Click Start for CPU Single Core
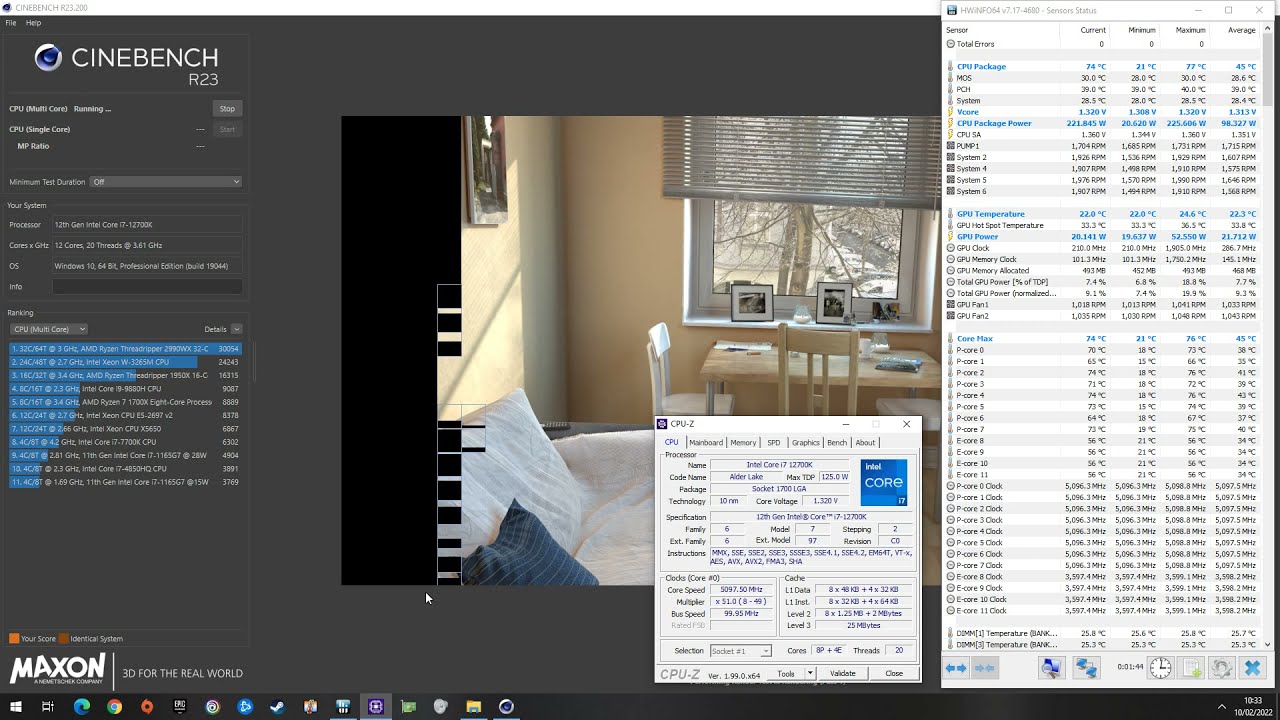 point(227,129)
